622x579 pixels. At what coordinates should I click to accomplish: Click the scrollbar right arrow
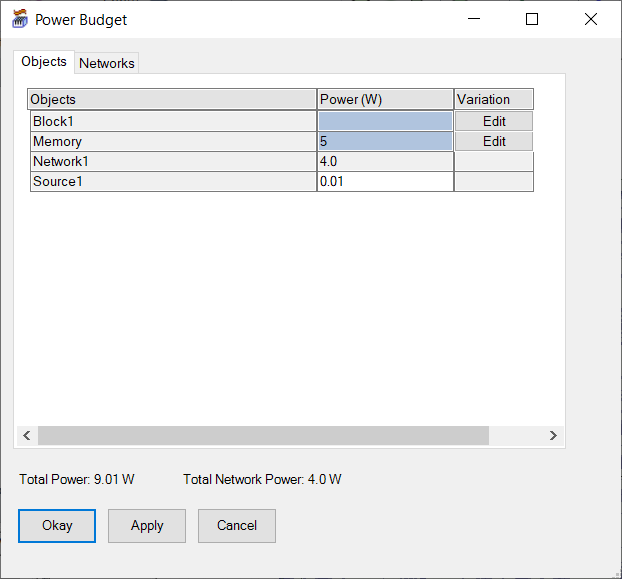point(553,436)
